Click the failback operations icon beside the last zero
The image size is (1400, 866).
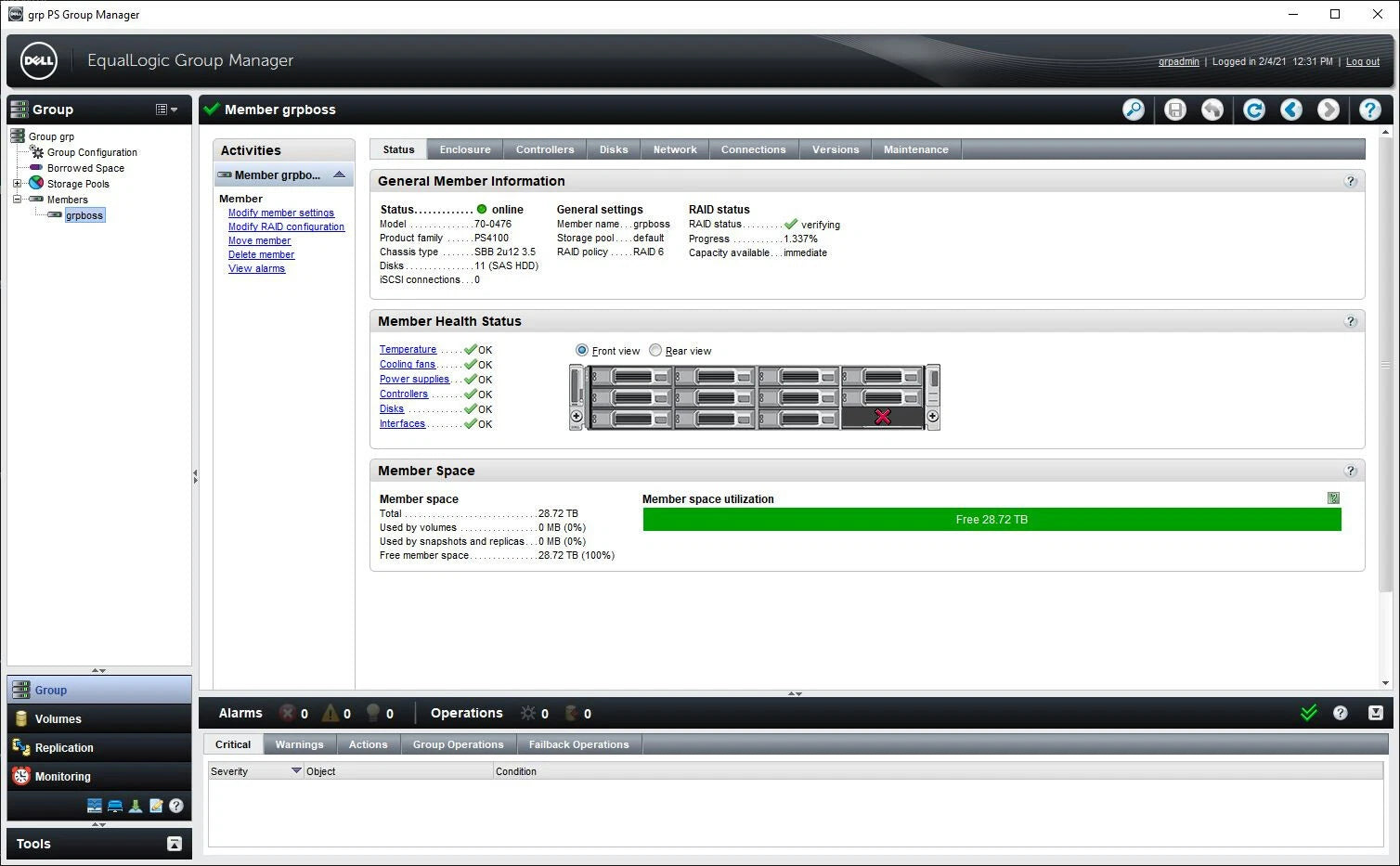pos(572,713)
